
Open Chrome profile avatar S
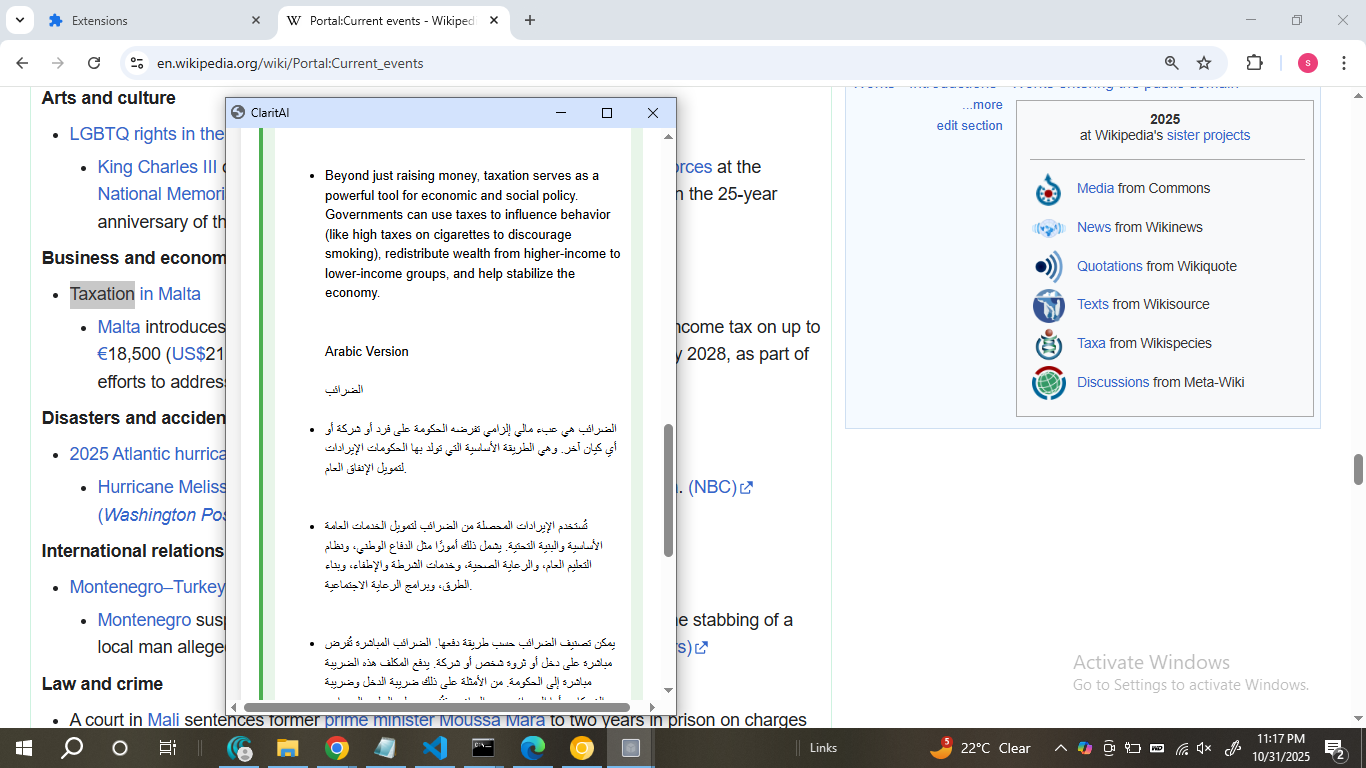(x=1308, y=63)
